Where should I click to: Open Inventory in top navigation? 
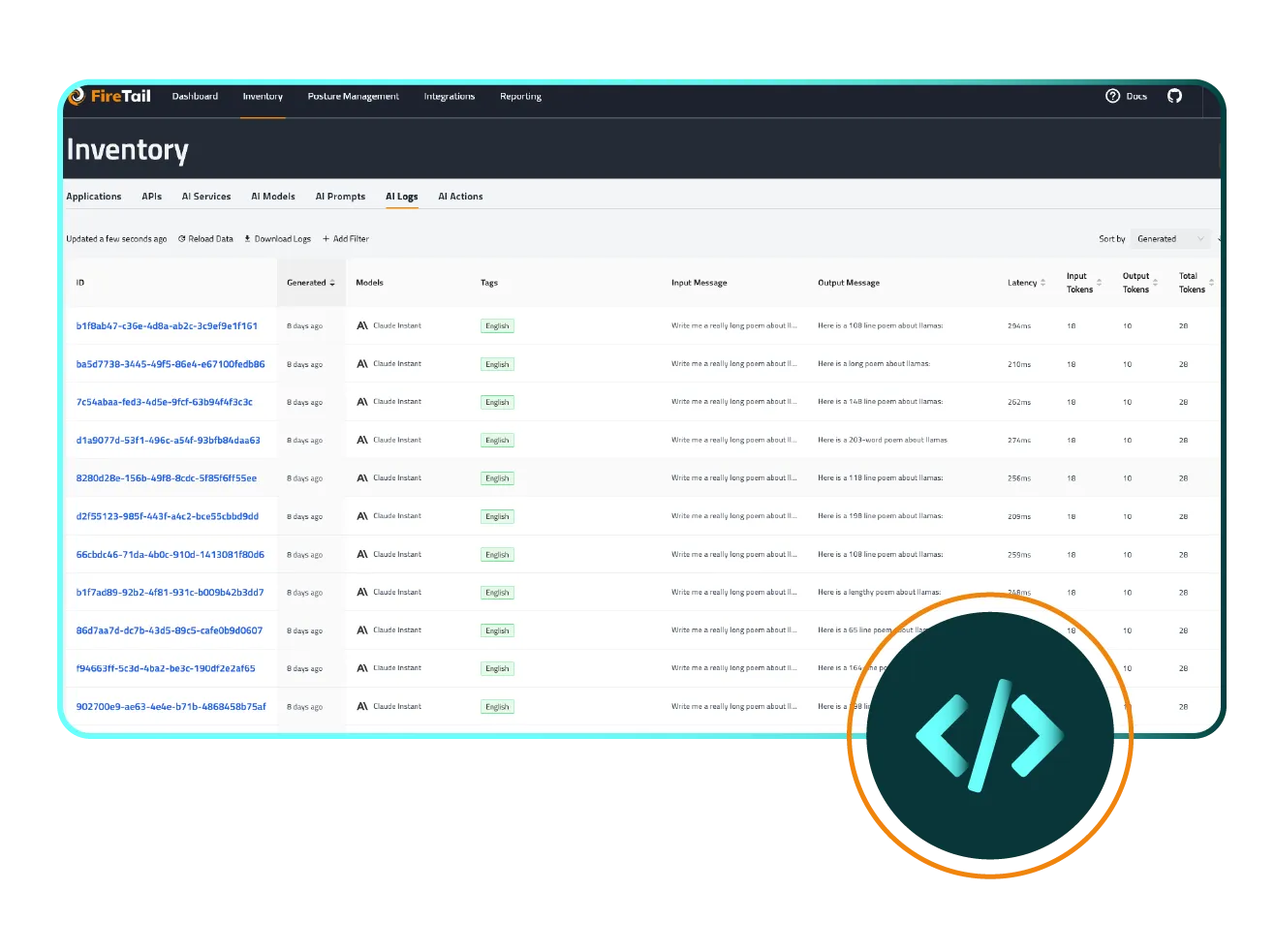tap(263, 96)
